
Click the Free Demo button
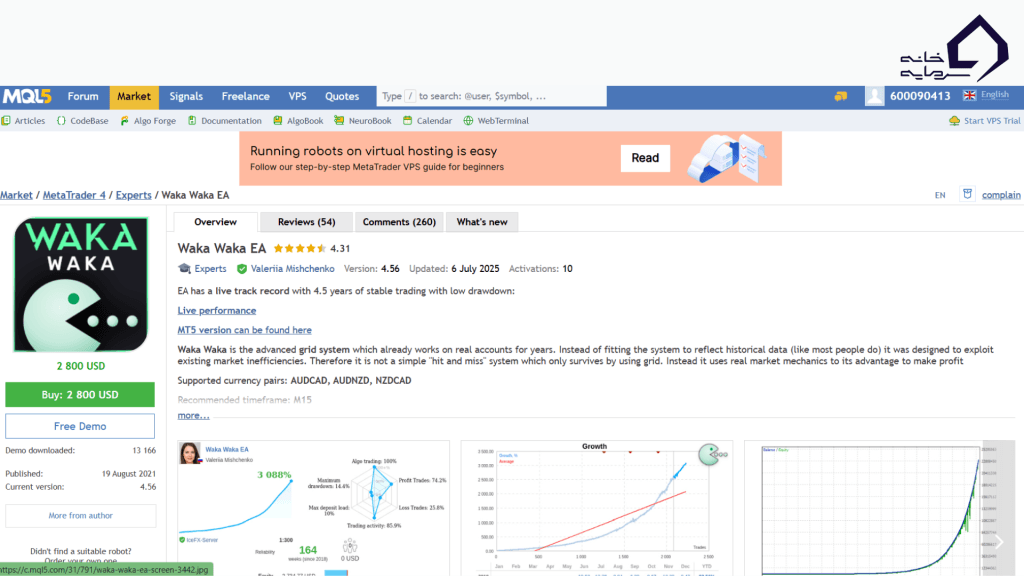(x=80, y=426)
